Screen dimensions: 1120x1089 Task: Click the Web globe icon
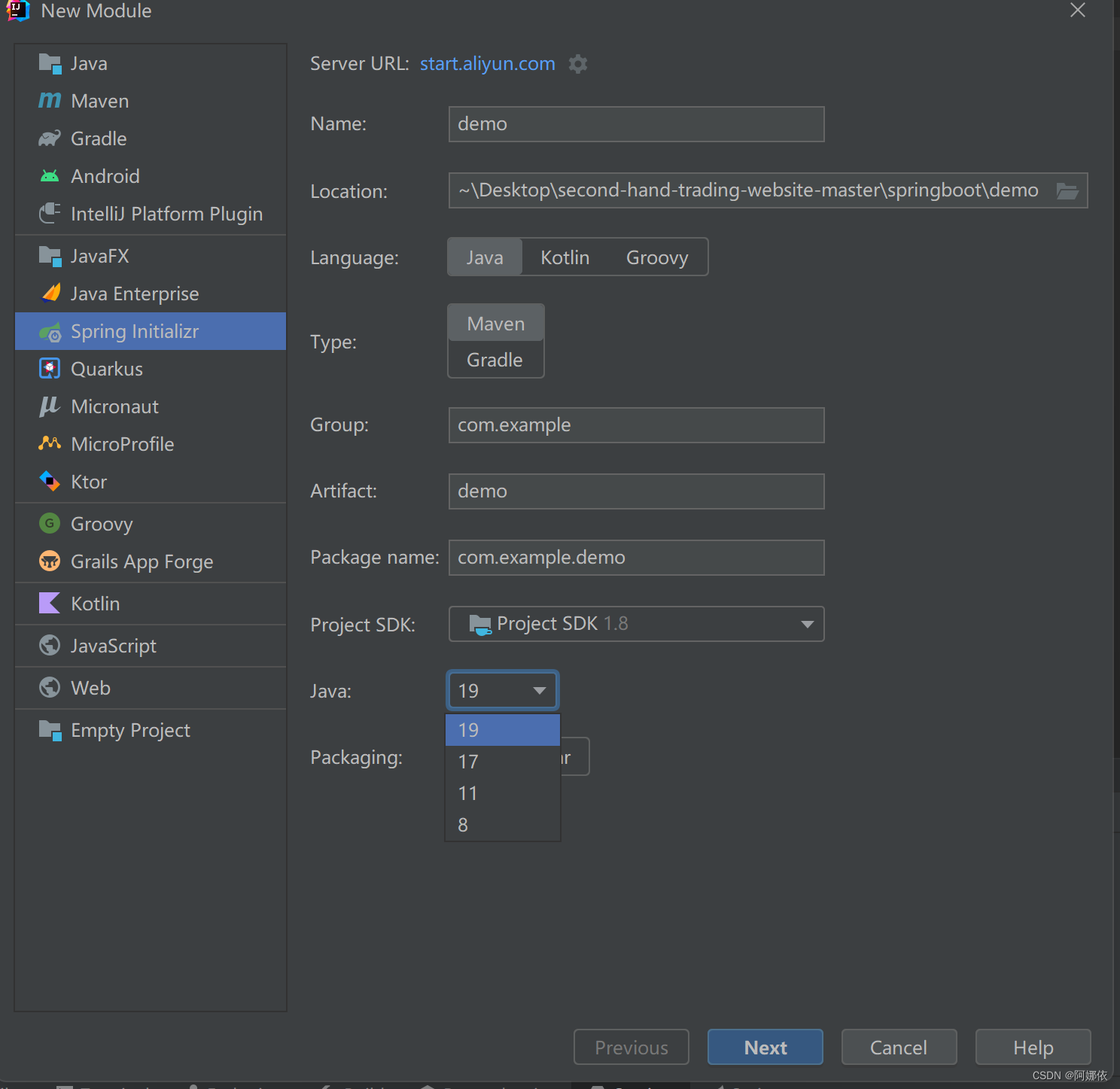point(50,687)
